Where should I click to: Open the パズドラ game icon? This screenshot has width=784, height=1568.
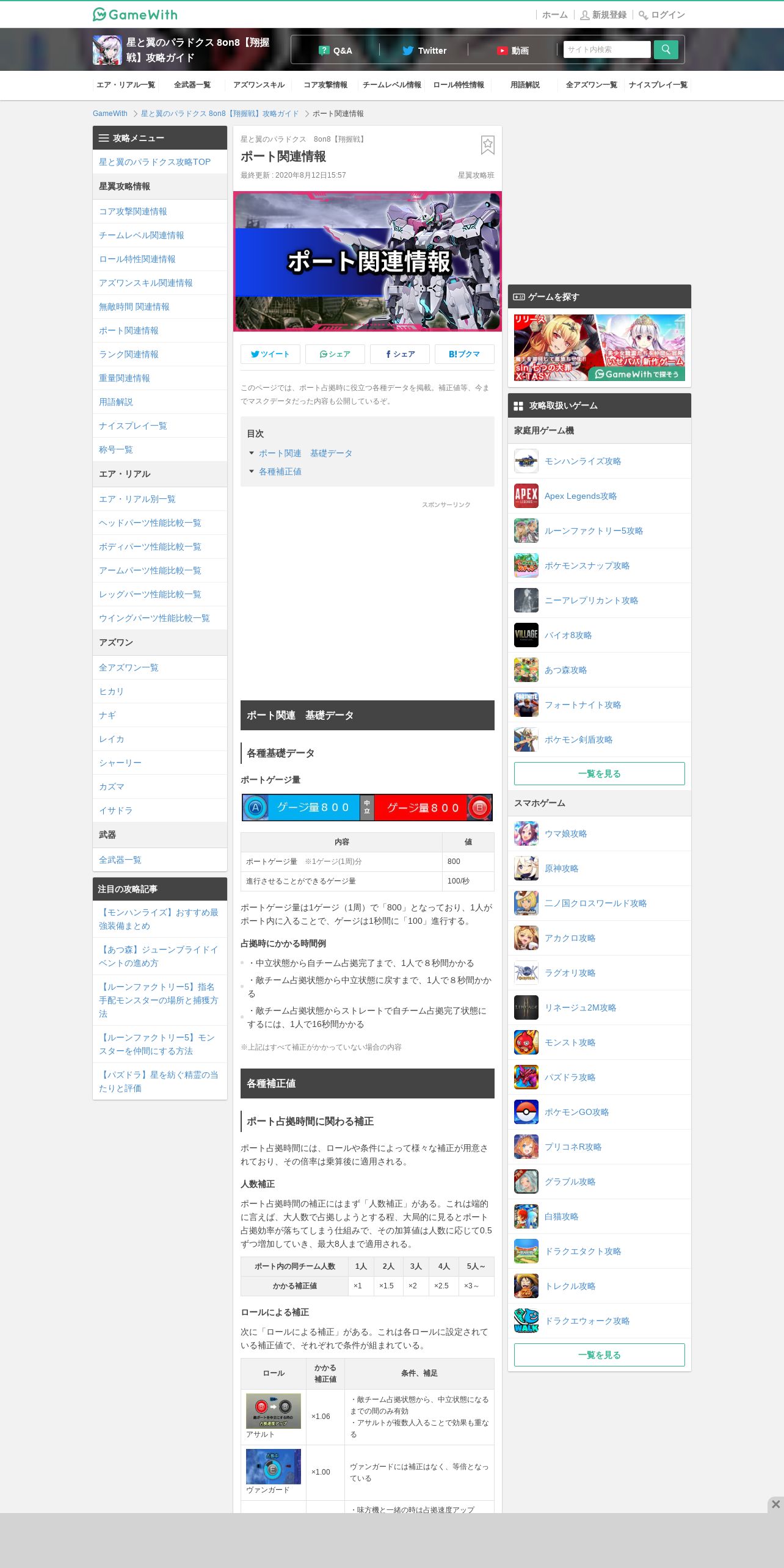pos(526,1077)
